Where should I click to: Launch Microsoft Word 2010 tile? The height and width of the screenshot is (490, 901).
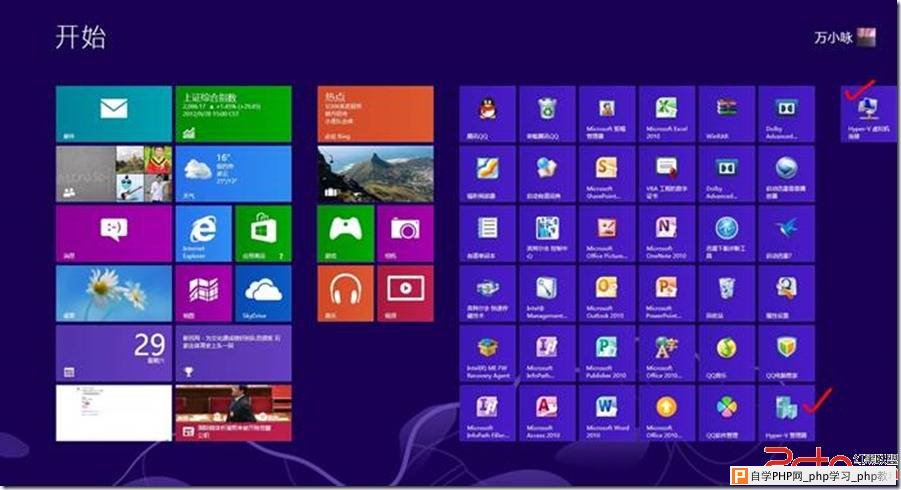coord(607,412)
